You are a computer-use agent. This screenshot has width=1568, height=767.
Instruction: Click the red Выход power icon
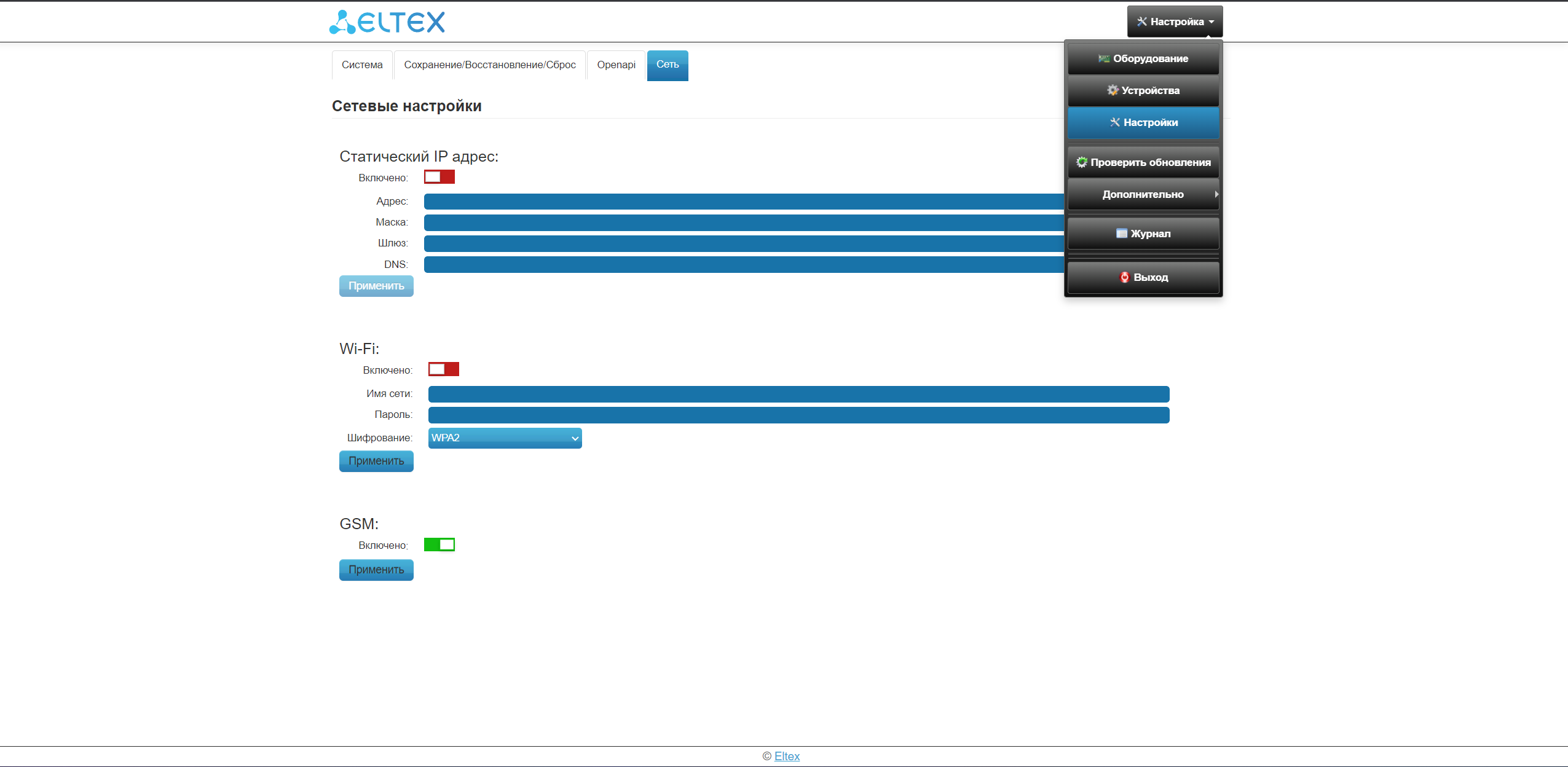[1124, 278]
